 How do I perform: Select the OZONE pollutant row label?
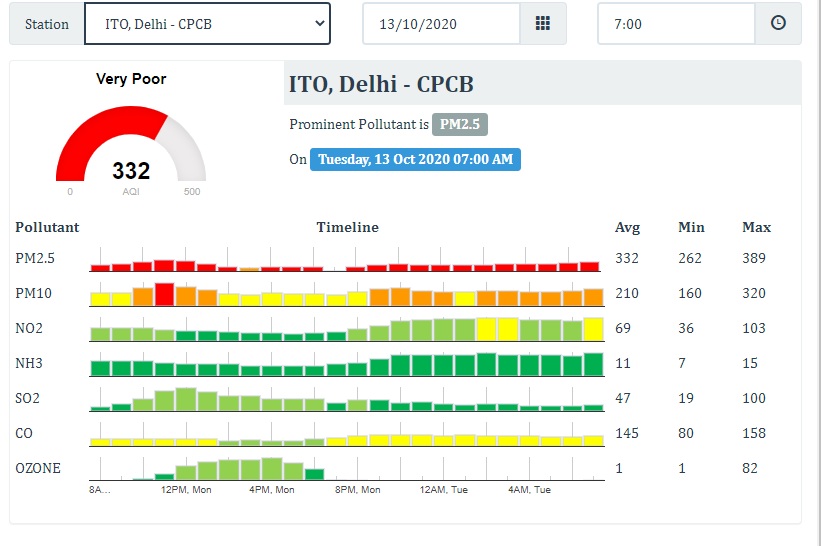[38, 469]
